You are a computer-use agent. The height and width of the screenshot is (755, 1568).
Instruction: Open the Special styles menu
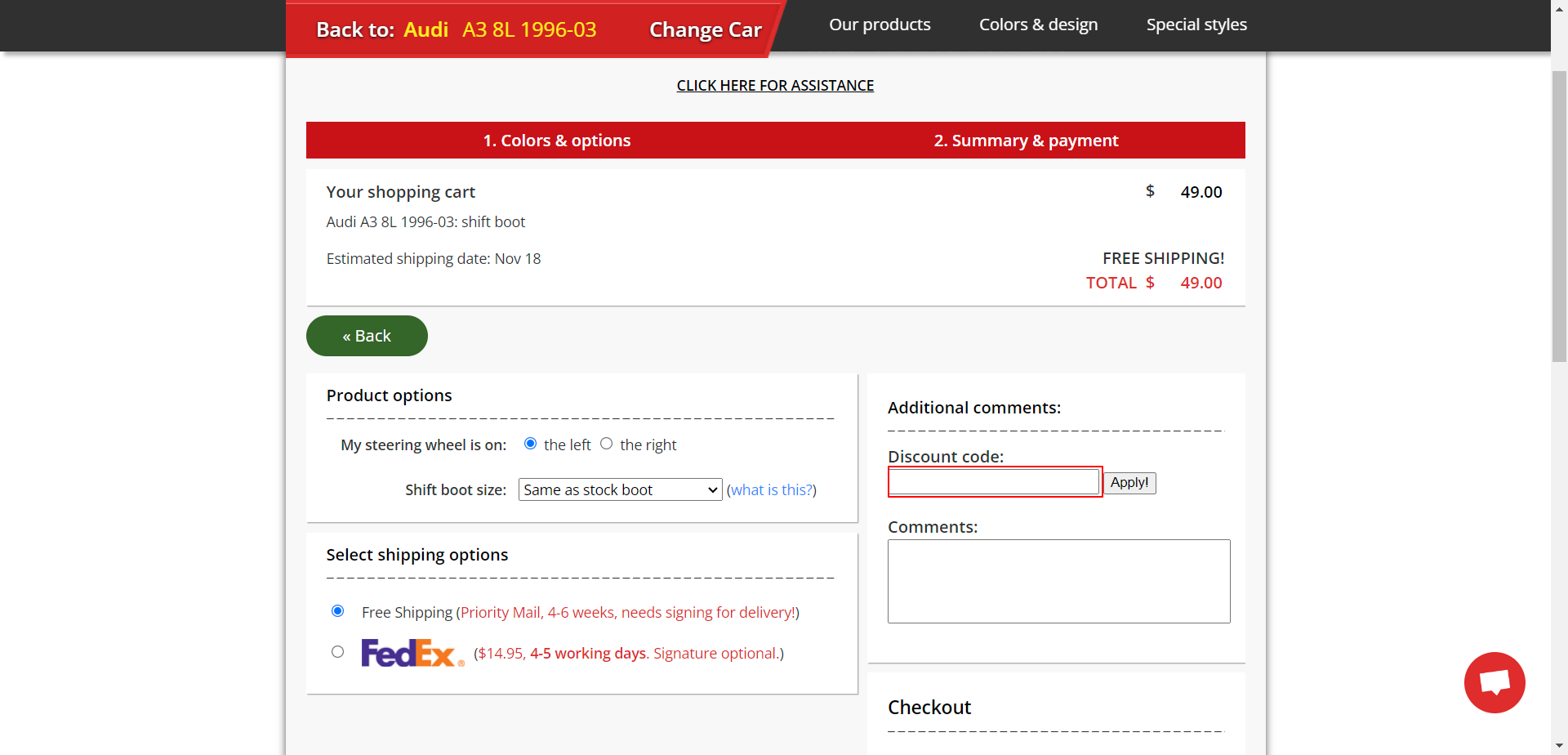(x=1196, y=25)
